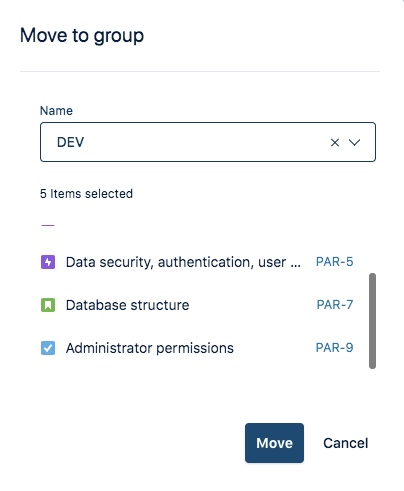
Task: Select the Data security, authentication item title
Action: [183, 262]
